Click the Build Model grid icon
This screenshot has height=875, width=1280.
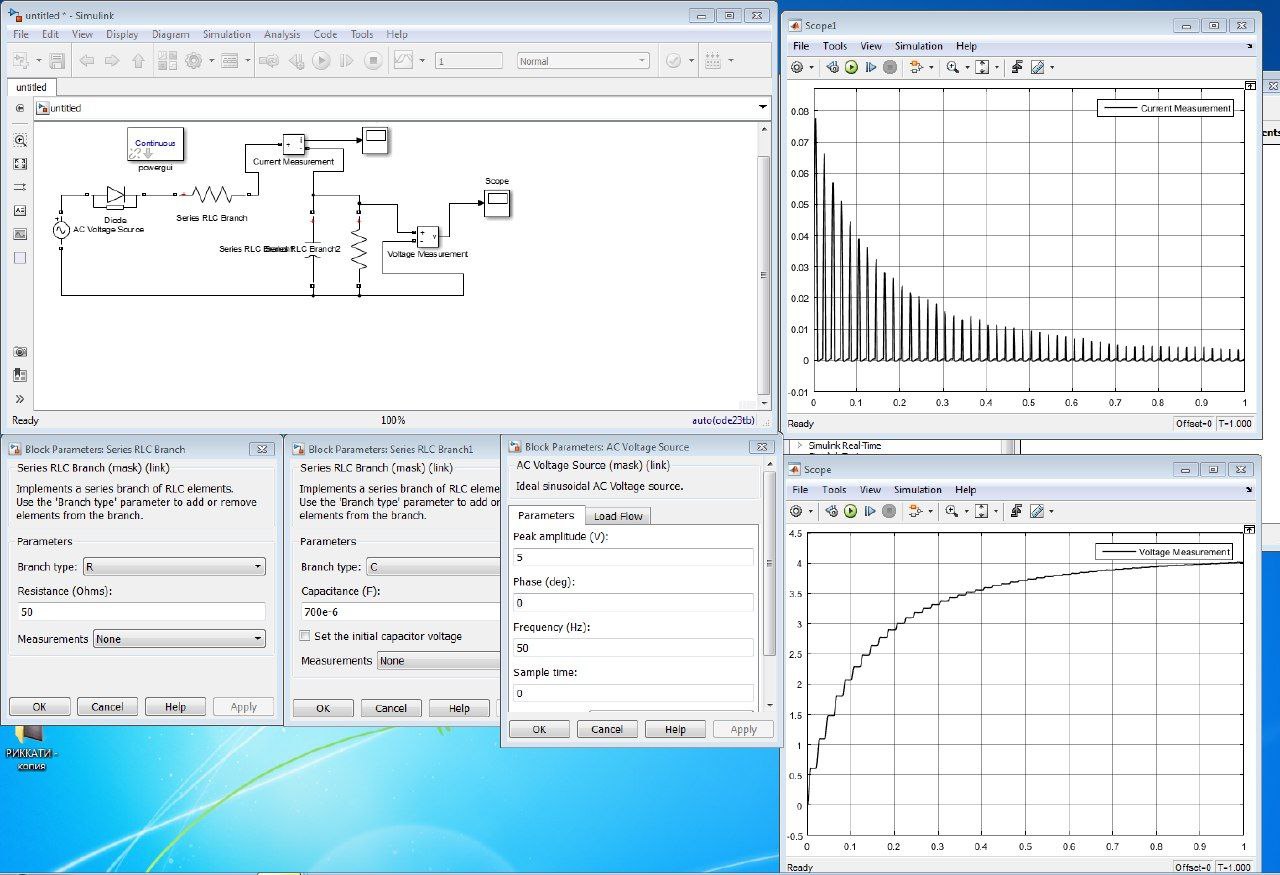pos(713,61)
